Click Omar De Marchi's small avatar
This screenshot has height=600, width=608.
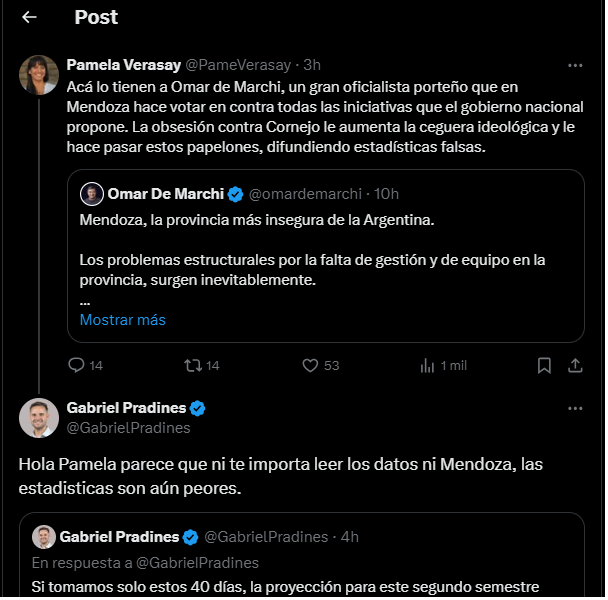coord(92,193)
